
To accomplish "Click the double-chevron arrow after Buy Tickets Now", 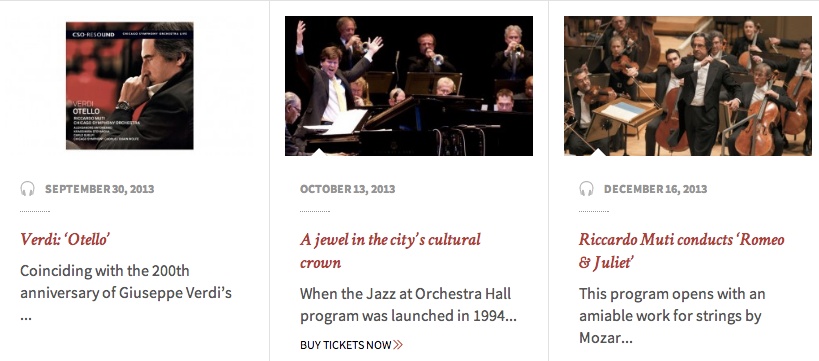I will [398, 345].
